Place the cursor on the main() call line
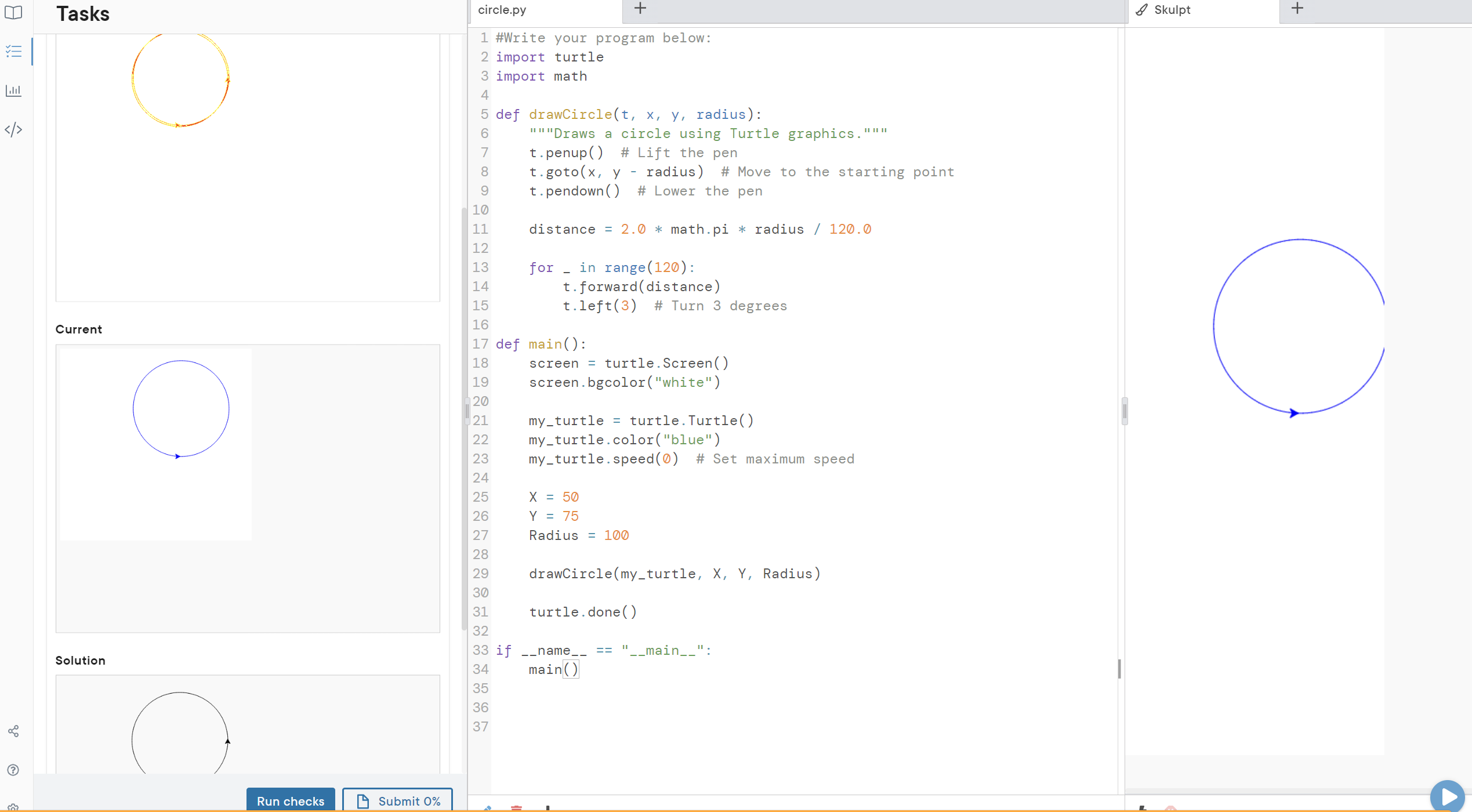Screen dimensions: 1472x812 (x=551, y=669)
